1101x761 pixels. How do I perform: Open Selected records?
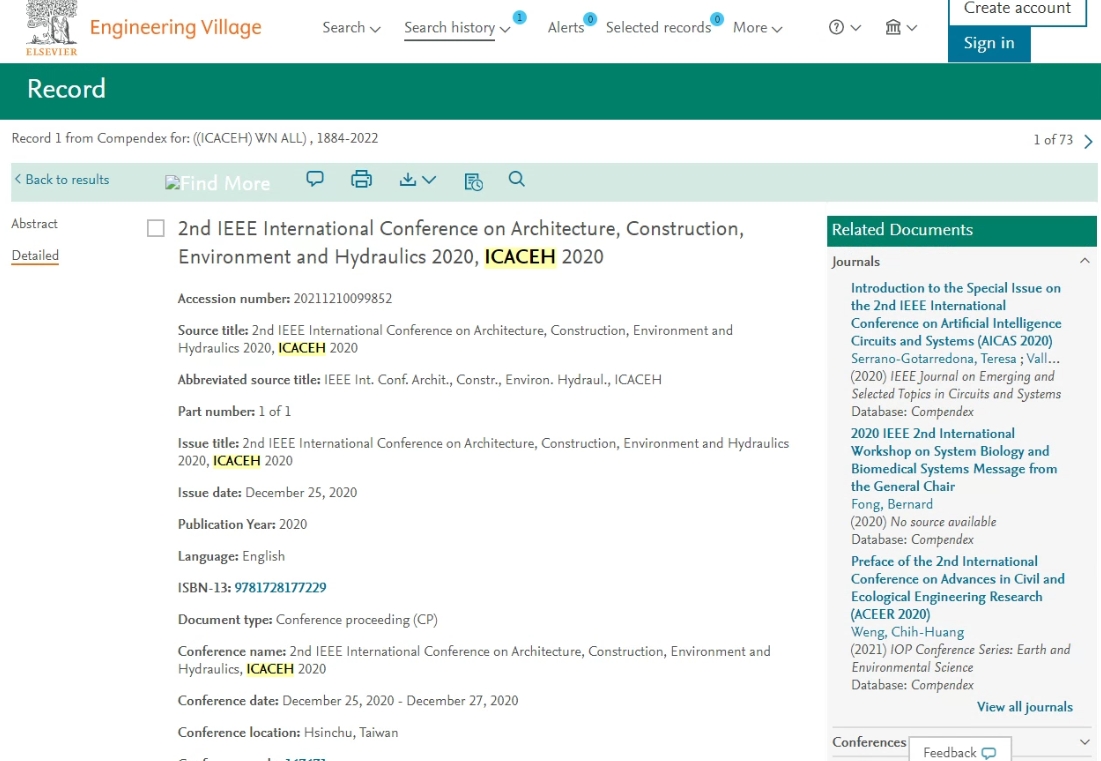click(658, 27)
